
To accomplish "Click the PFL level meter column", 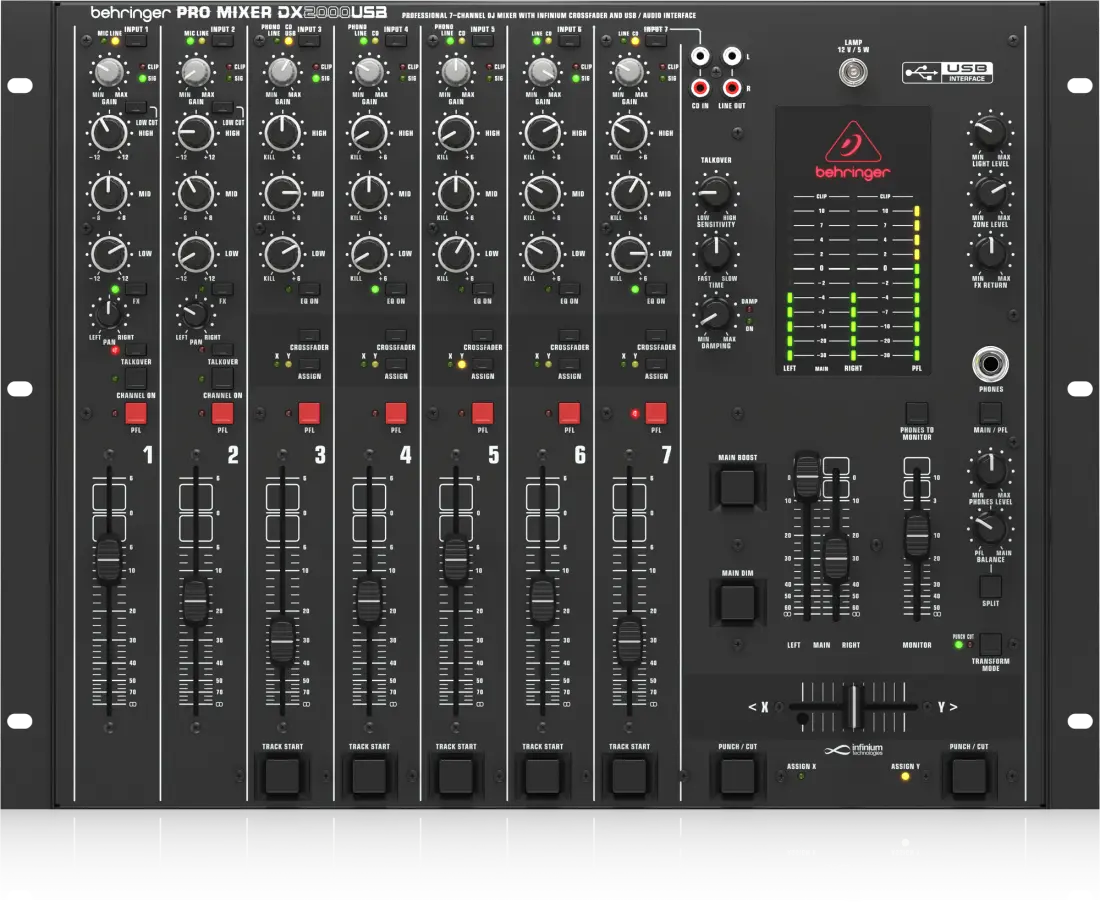I will click(917, 284).
